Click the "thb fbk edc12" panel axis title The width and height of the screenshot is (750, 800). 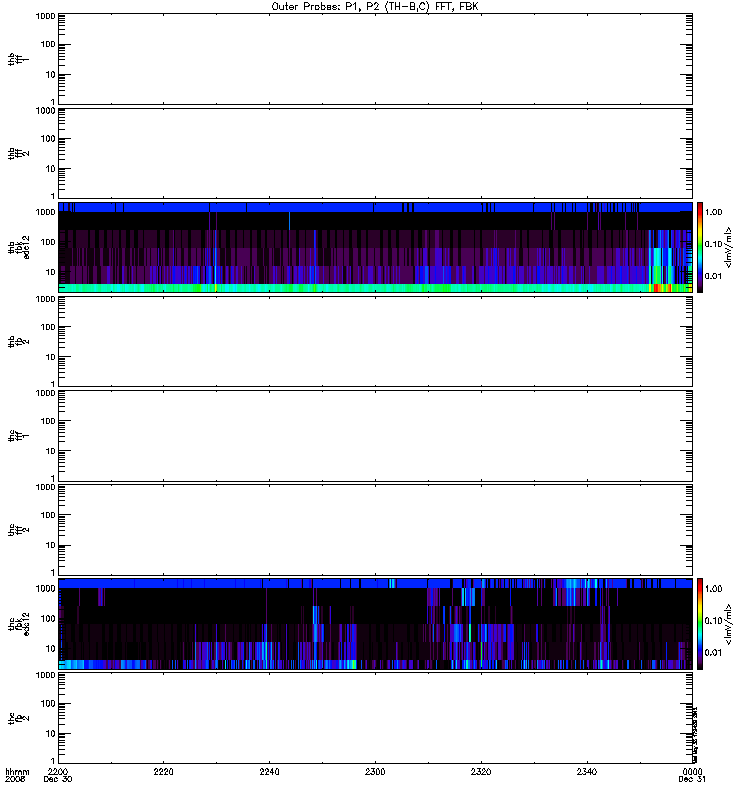[x=18, y=247]
